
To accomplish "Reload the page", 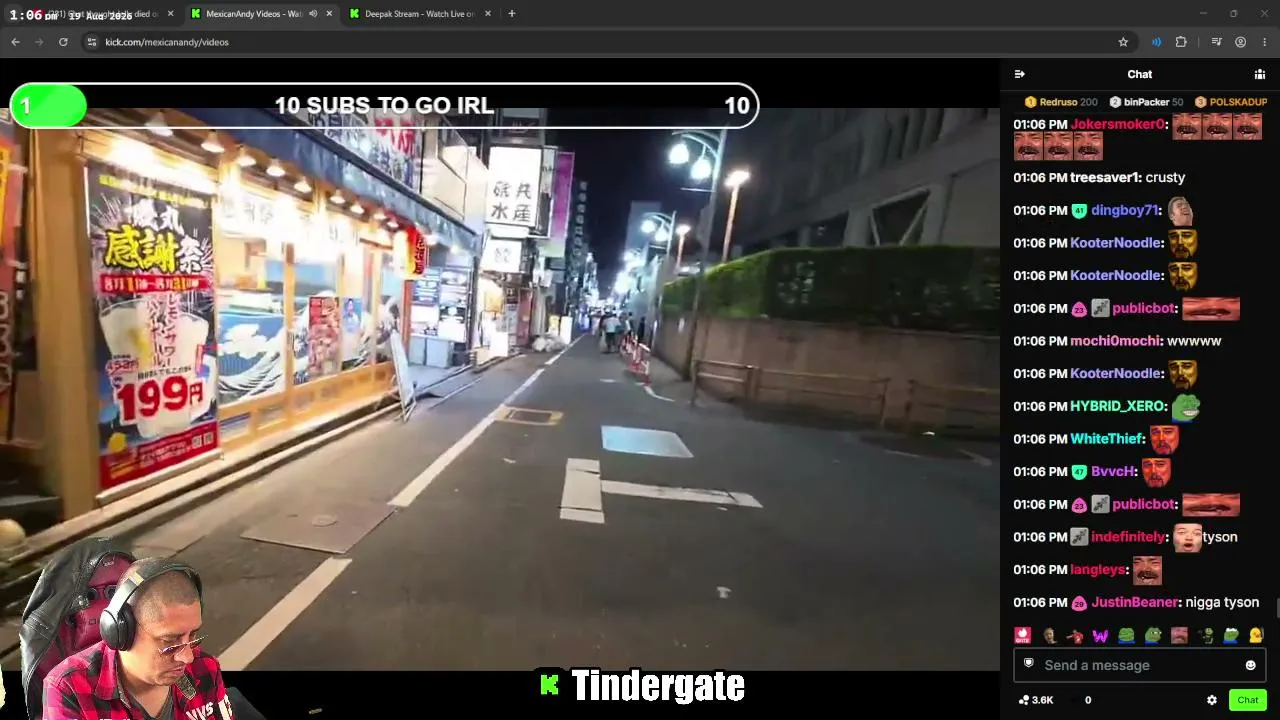I will point(63,42).
